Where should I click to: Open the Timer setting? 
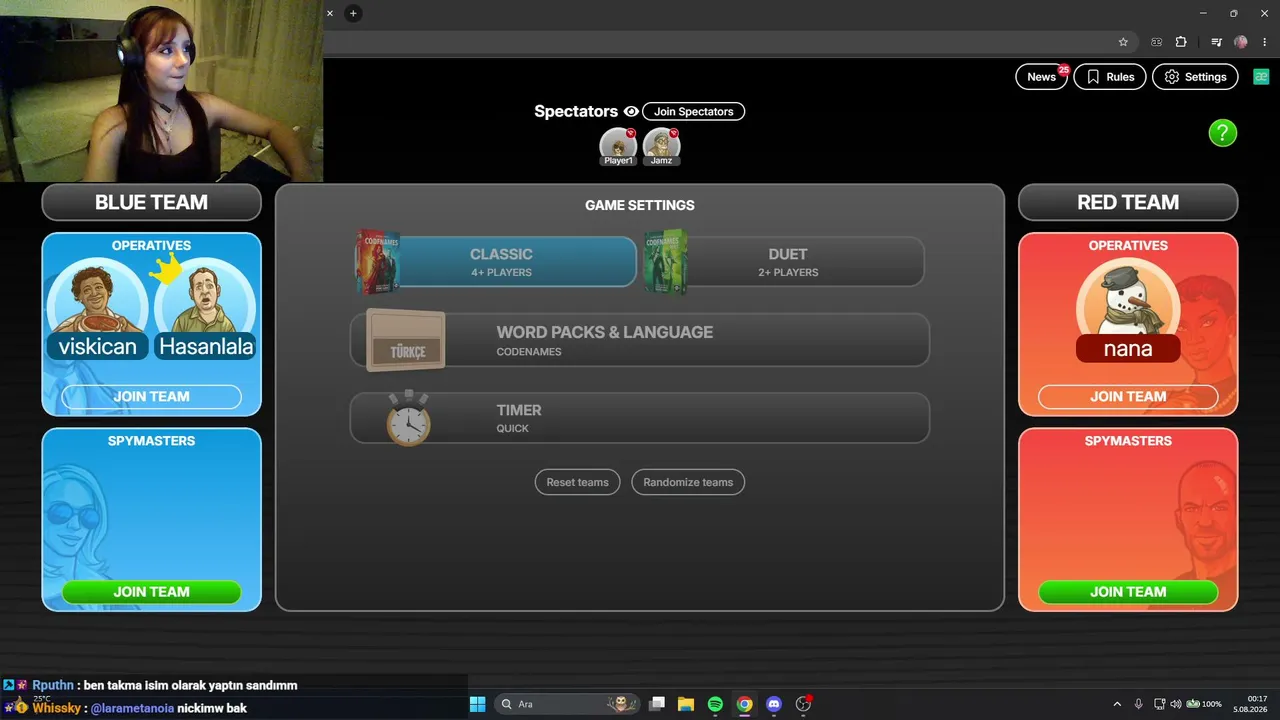(x=640, y=418)
